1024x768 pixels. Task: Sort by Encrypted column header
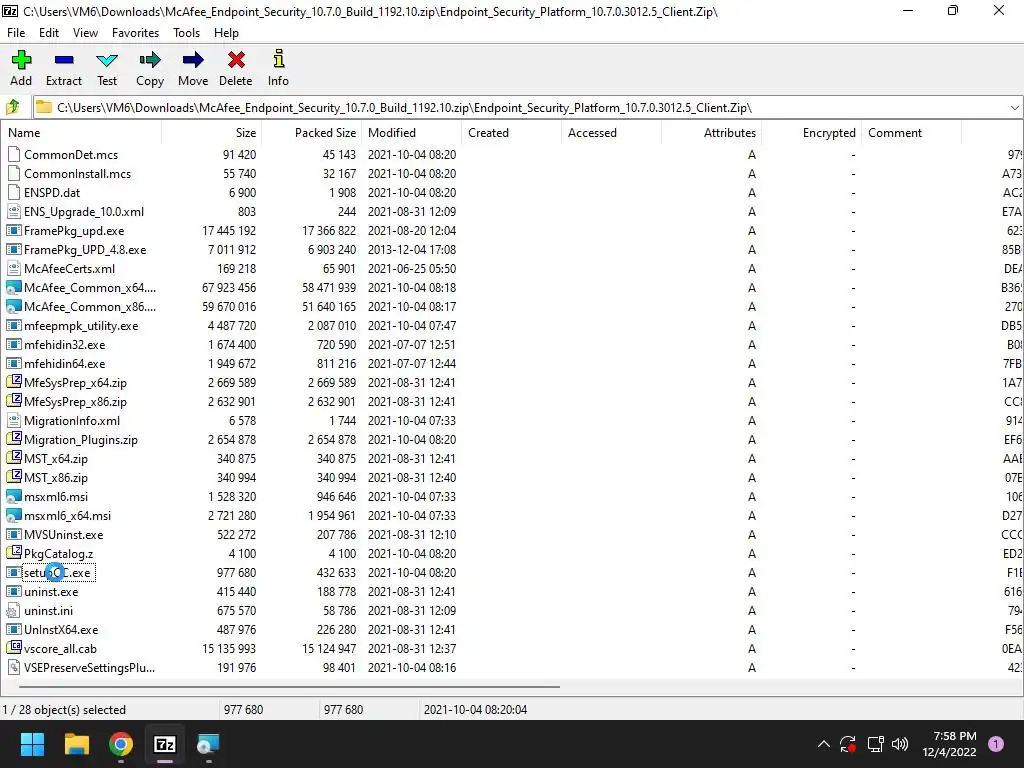pos(811,133)
